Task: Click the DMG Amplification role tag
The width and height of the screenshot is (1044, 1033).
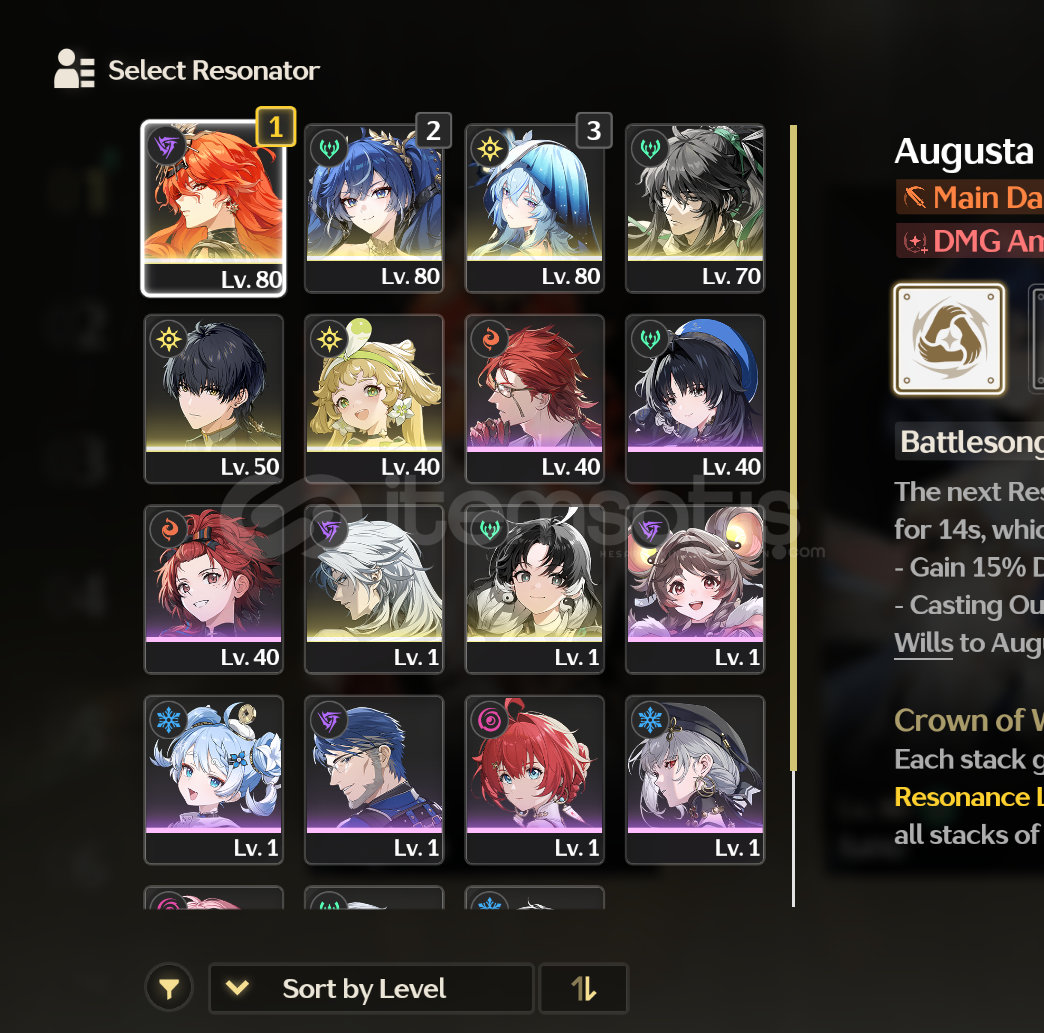Action: pos(971,240)
